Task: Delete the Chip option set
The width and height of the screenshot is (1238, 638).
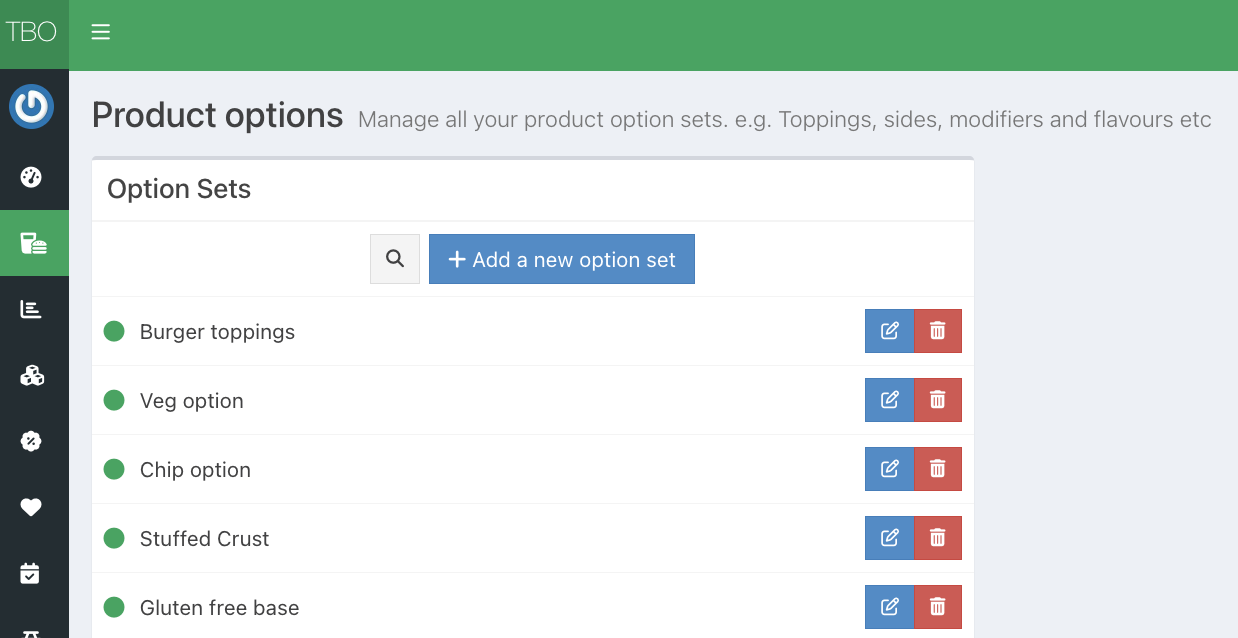Action: (x=938, y=469)
